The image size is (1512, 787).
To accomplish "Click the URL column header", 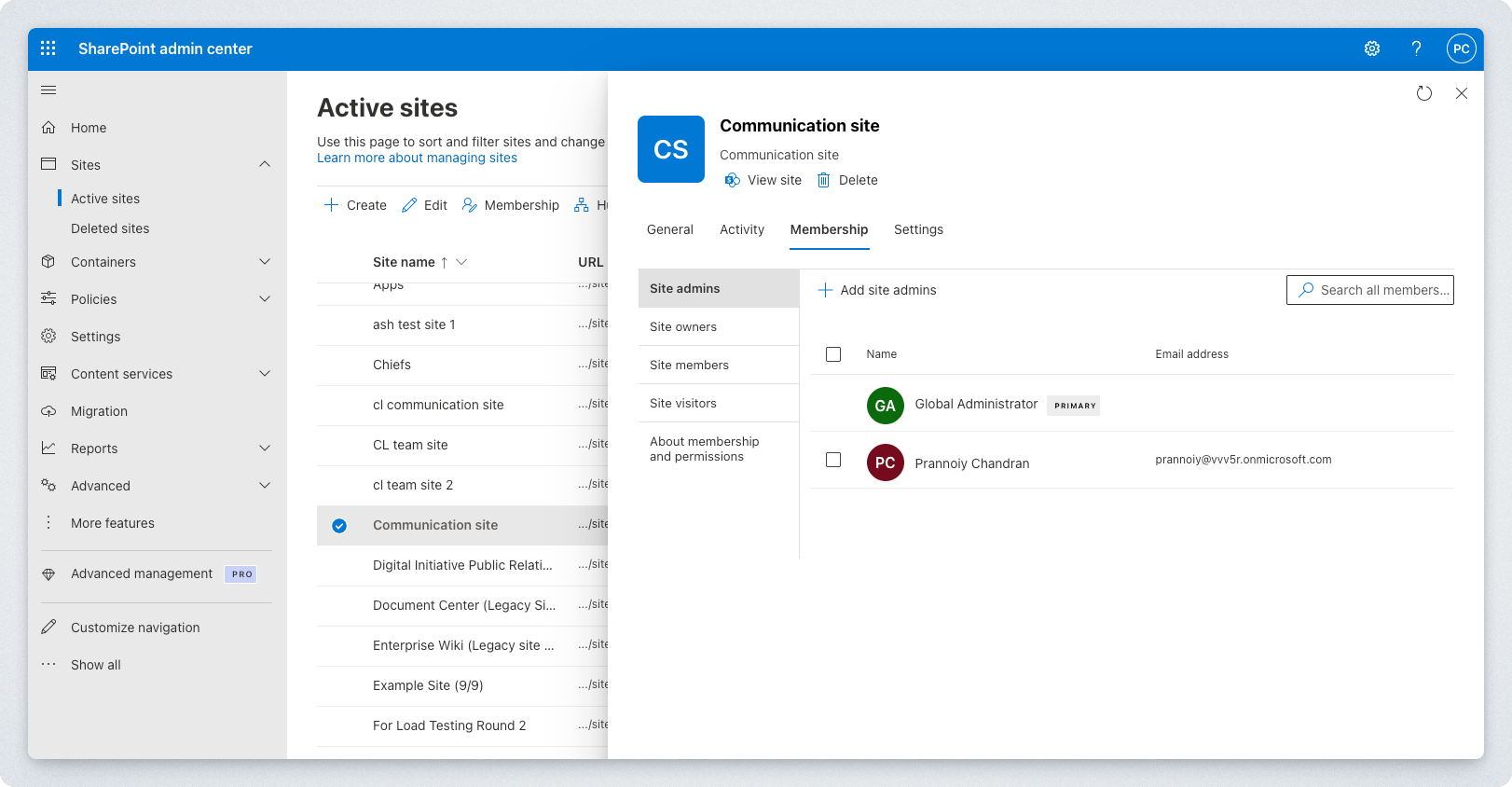I will 591,262.
